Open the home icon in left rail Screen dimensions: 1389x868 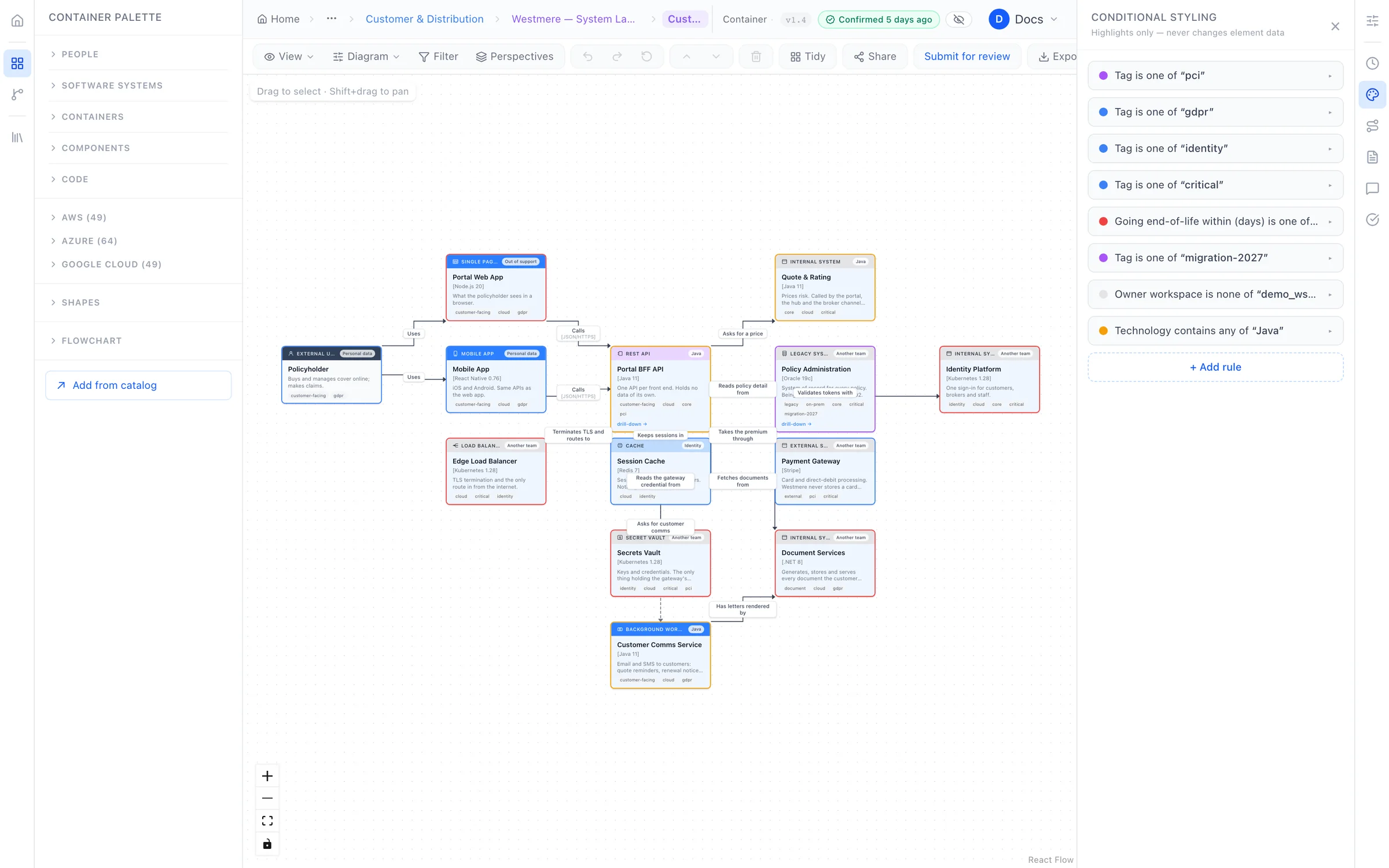(x=17, y=21)
